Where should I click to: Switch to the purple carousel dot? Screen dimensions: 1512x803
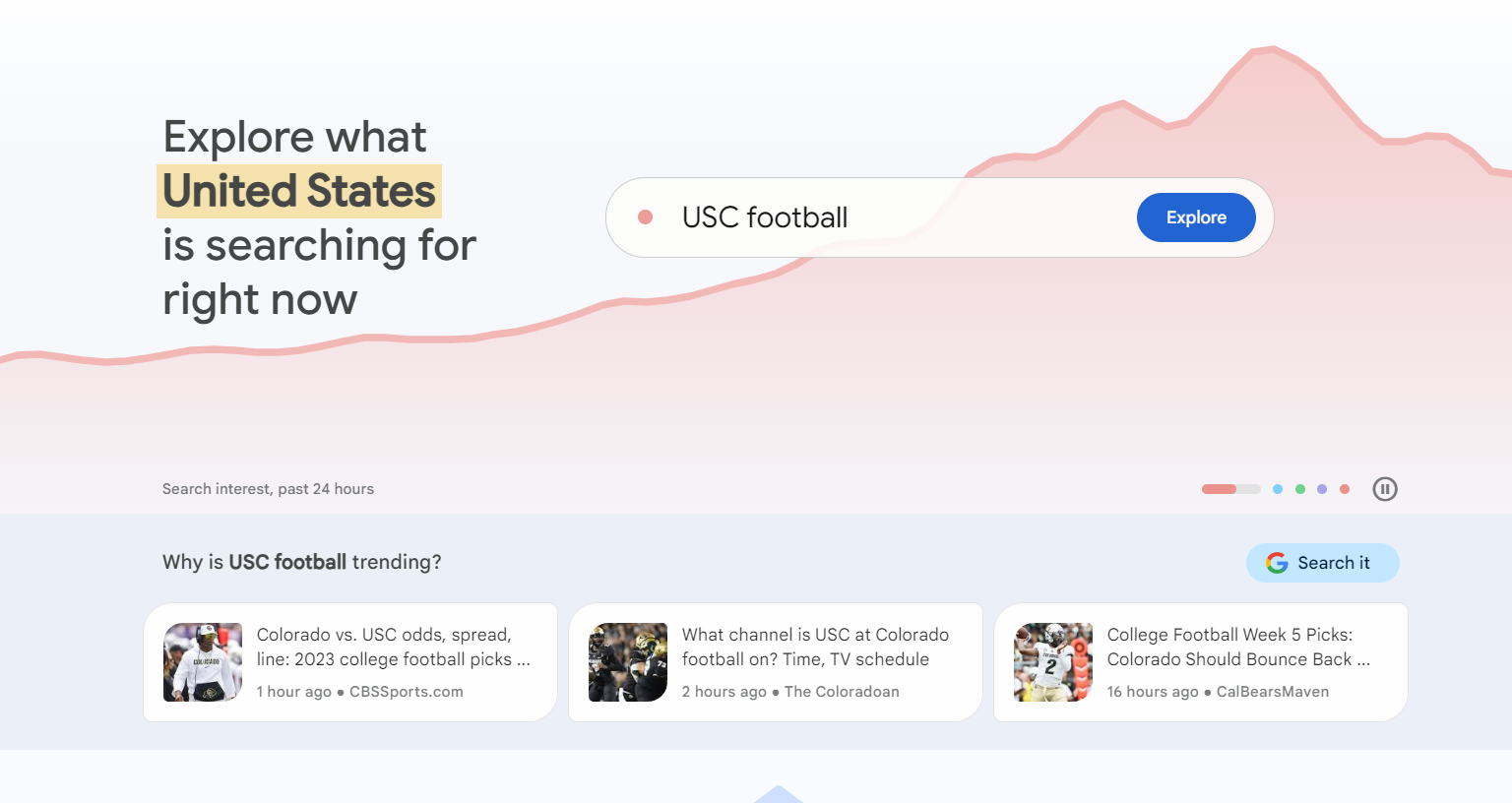coord(1322,489)
